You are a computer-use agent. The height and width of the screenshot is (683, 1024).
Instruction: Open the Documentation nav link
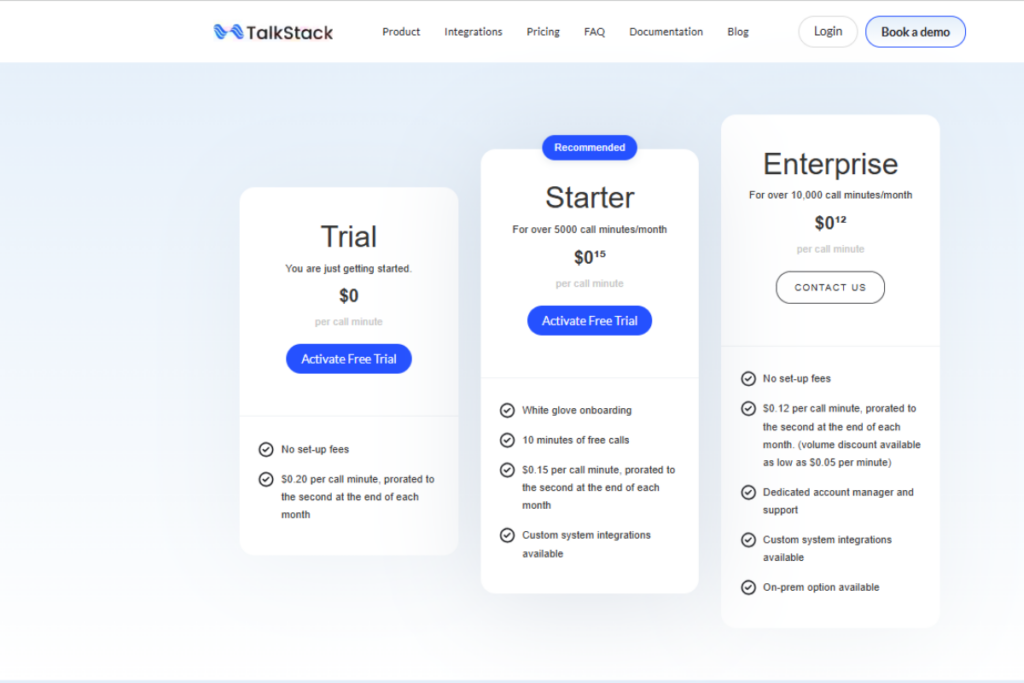click(x=665, y=31)
